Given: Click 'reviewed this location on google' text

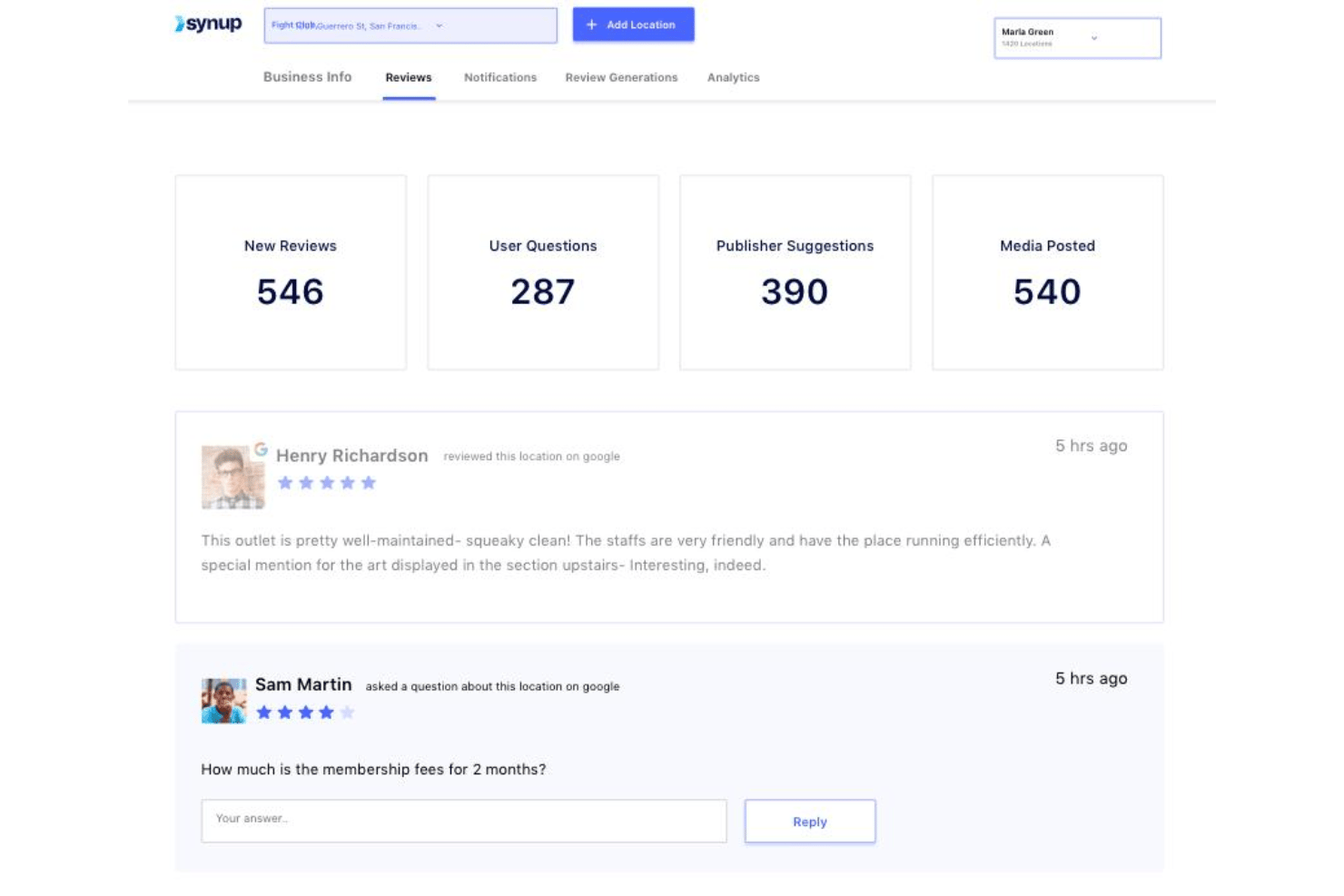Looking at the screenshot, I should point(531,457).
